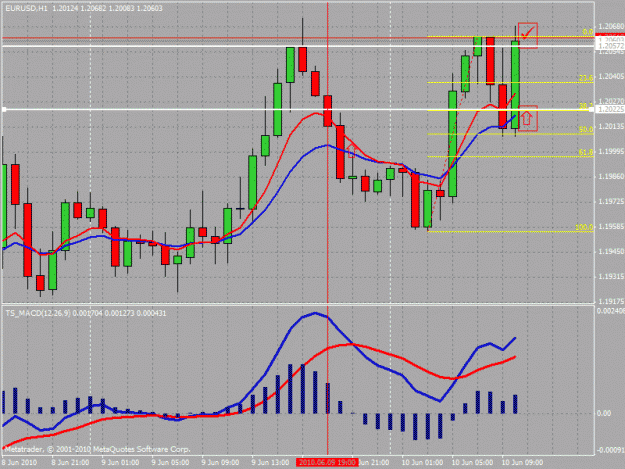This screenshot has width=625, height=469.
Task: Click the 9 Jun 05:00 time label
Action: click(170, 463)
